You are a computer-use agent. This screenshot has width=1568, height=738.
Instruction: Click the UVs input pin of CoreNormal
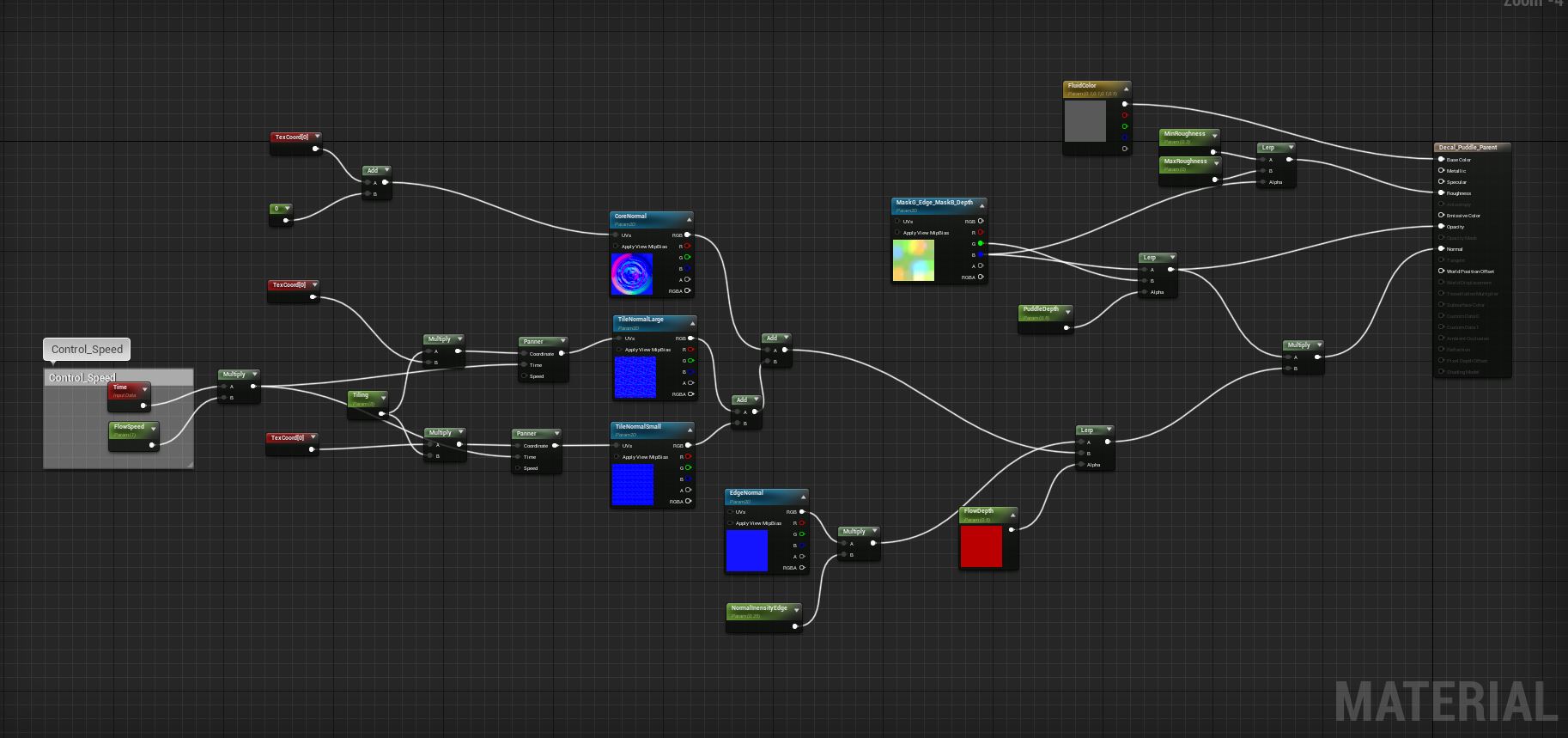[616, 235]
